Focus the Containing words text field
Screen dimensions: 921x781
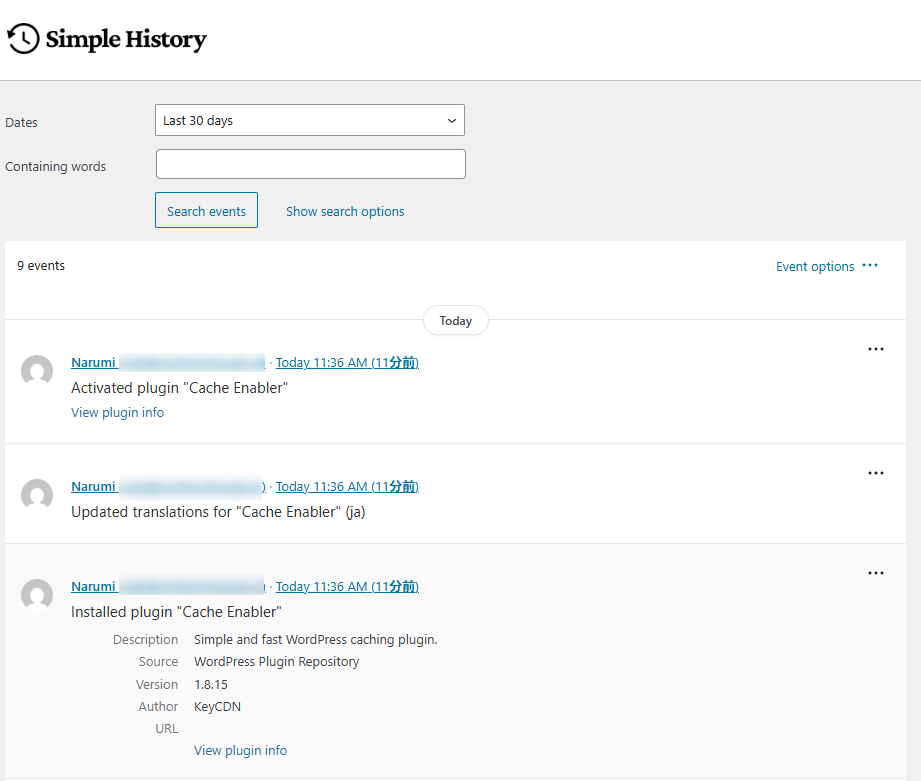click(x=310, y=164)
